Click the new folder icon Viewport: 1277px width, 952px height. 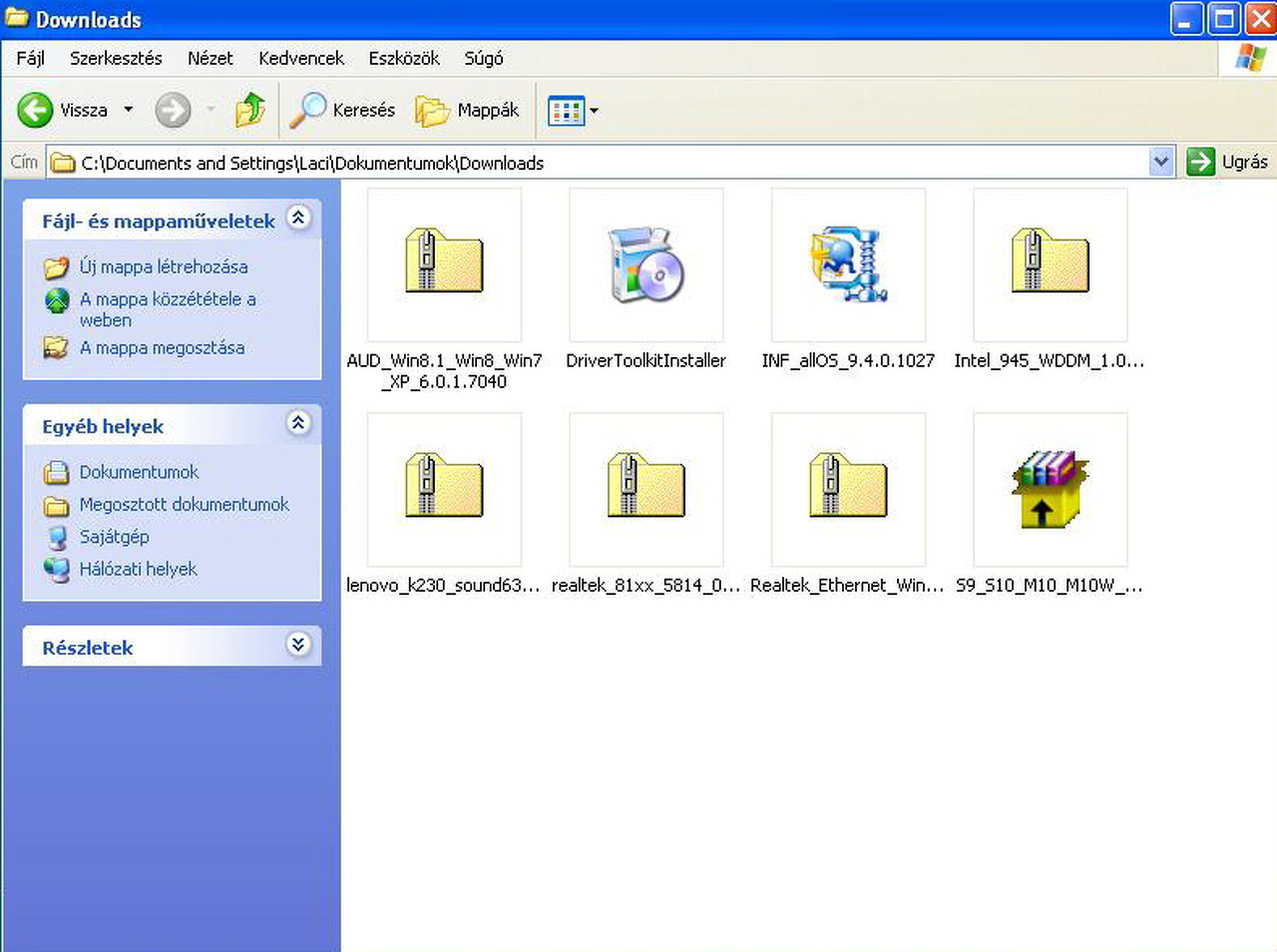pyautogui.click(x=57, y=267)
